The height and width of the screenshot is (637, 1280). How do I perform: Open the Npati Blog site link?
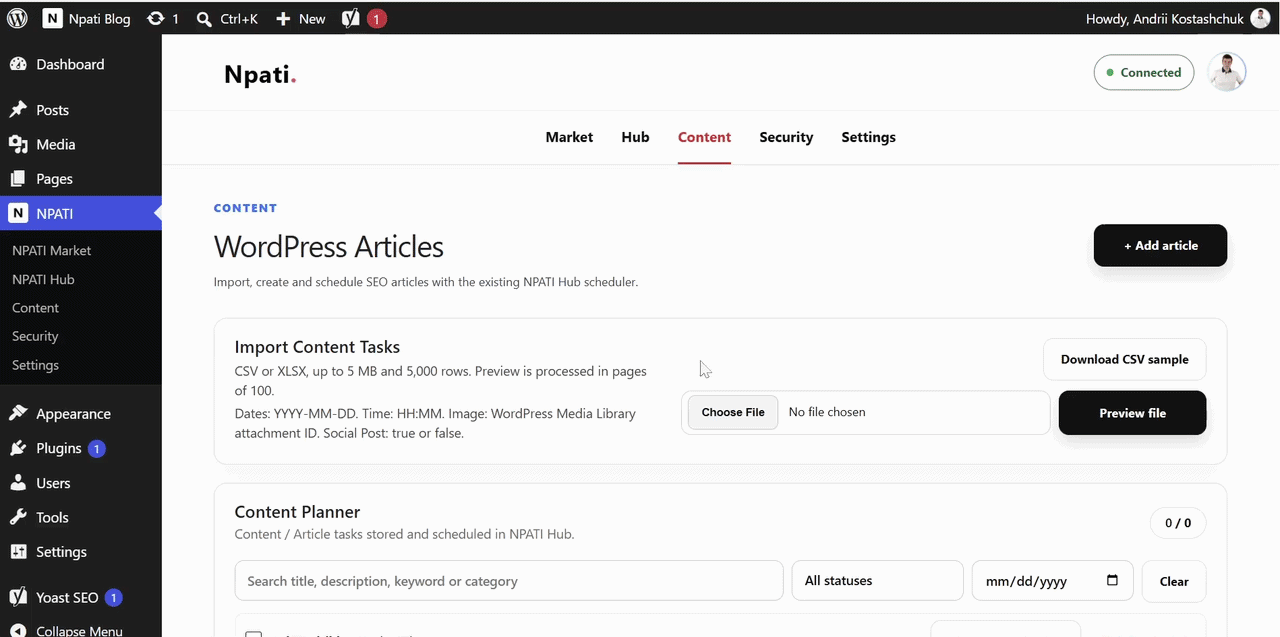[87, 18]
